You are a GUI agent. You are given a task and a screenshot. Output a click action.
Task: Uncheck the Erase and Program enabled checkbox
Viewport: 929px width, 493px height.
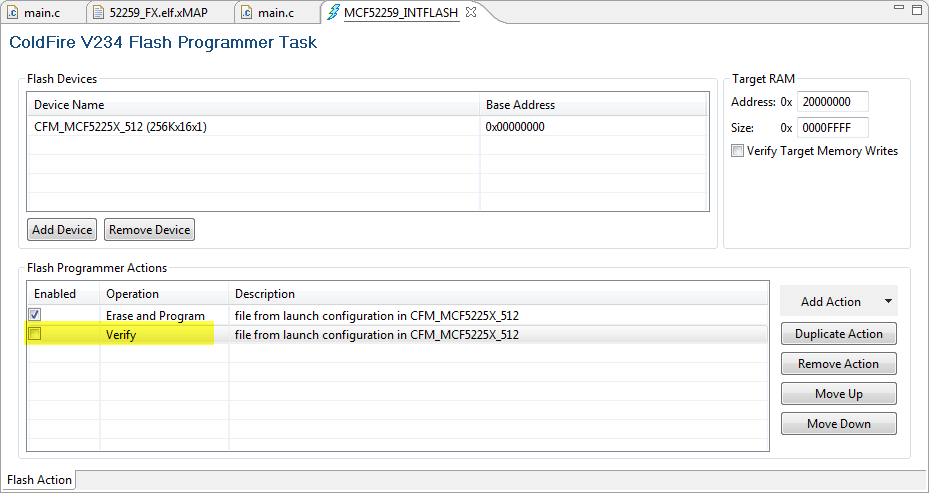click(x=35, y=315)
